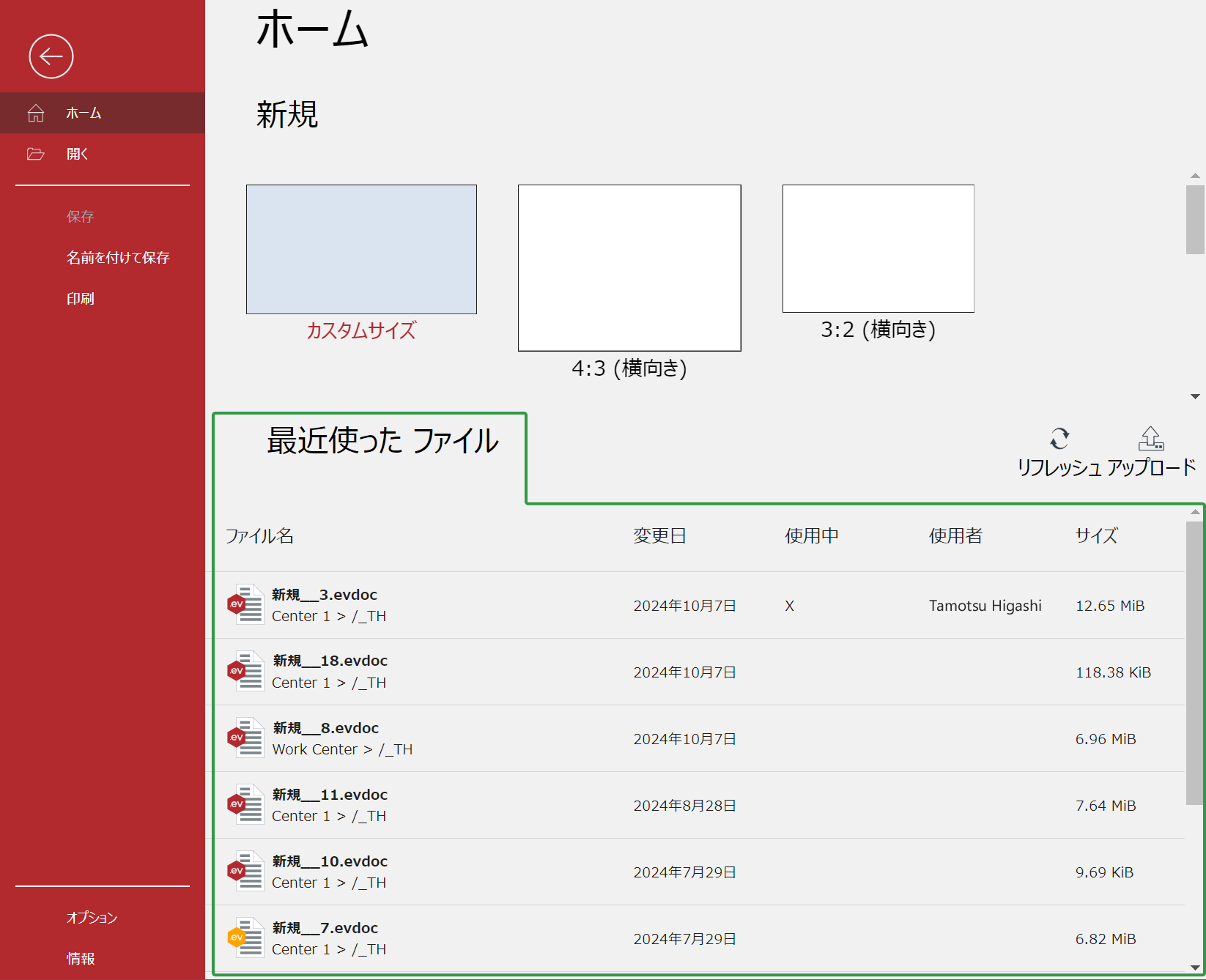This screenshot has width=1206, height=980.
Task: Click user name Tamotsu Higashi
Action: click(985, 606)
